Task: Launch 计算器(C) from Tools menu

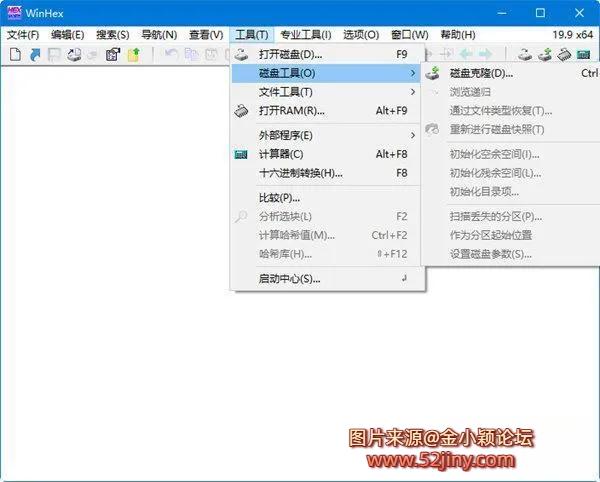Action: pos(280,154)
